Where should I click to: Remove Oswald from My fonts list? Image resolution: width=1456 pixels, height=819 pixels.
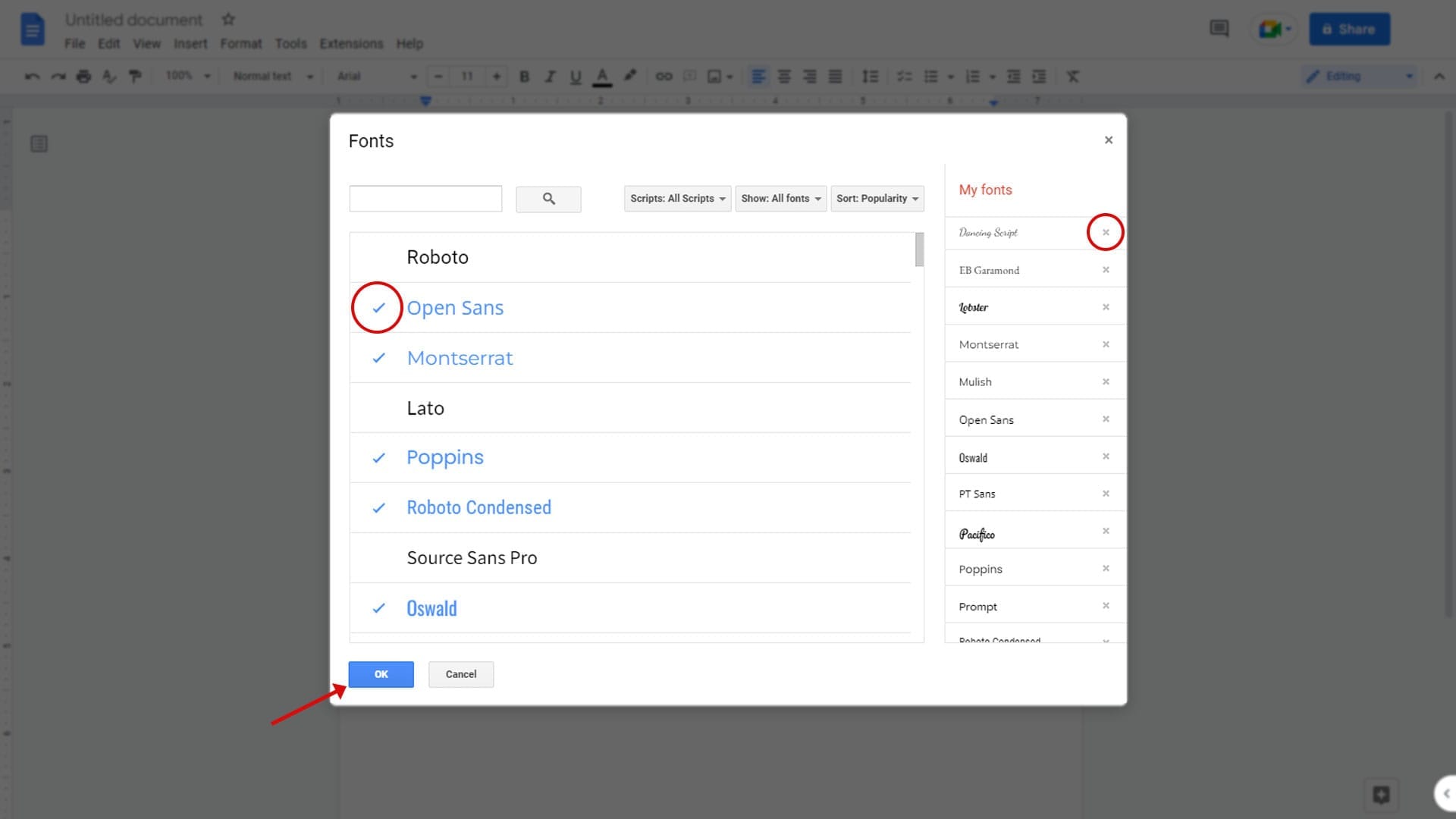1106,457
